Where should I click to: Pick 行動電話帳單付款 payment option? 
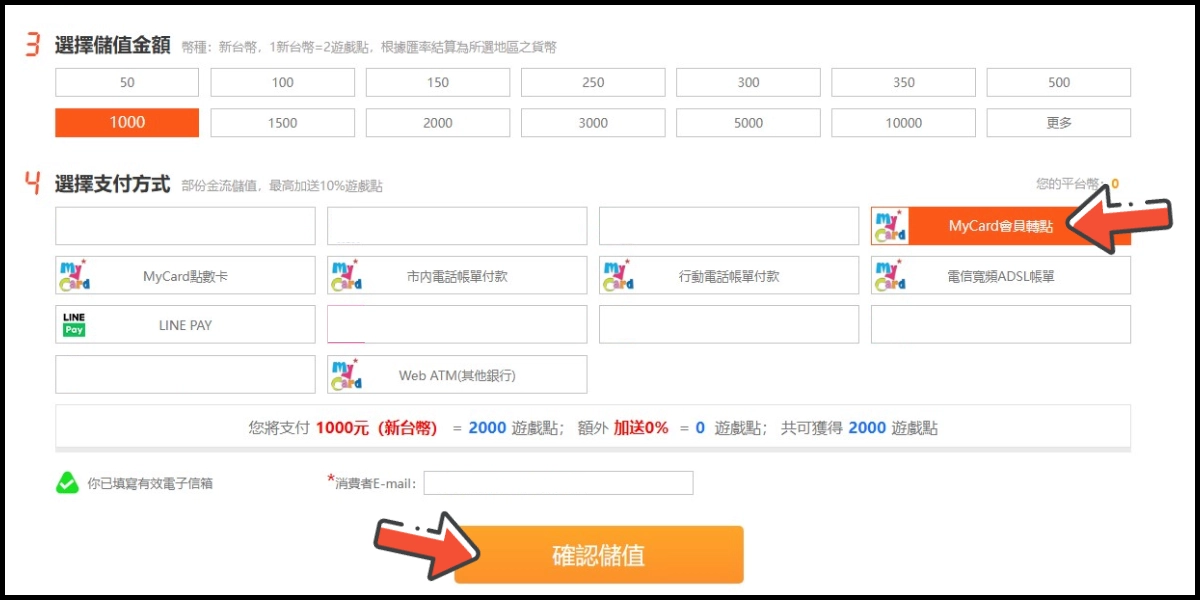pyautogui.click(x=729, y=275)
